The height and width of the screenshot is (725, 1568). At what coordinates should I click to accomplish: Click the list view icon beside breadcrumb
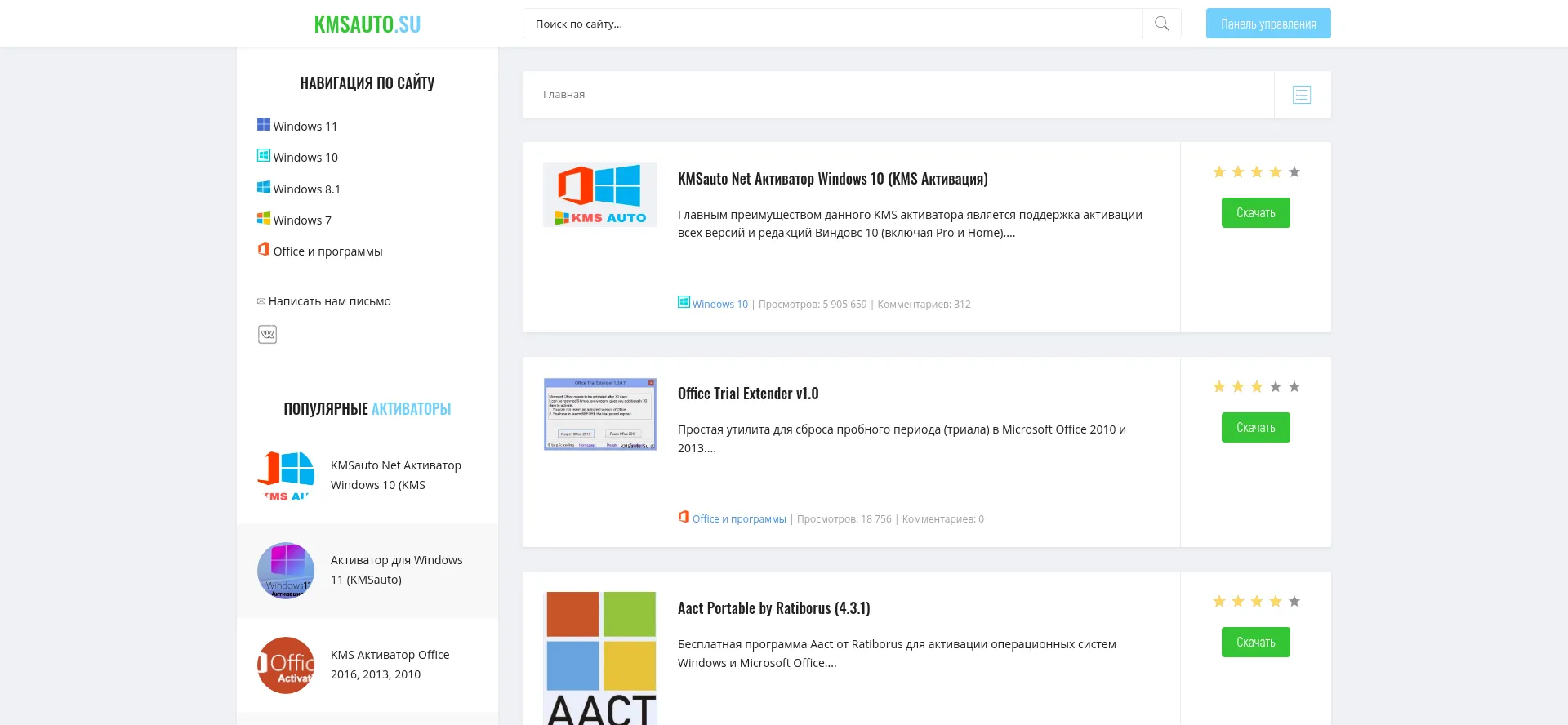click(1302, 95)
